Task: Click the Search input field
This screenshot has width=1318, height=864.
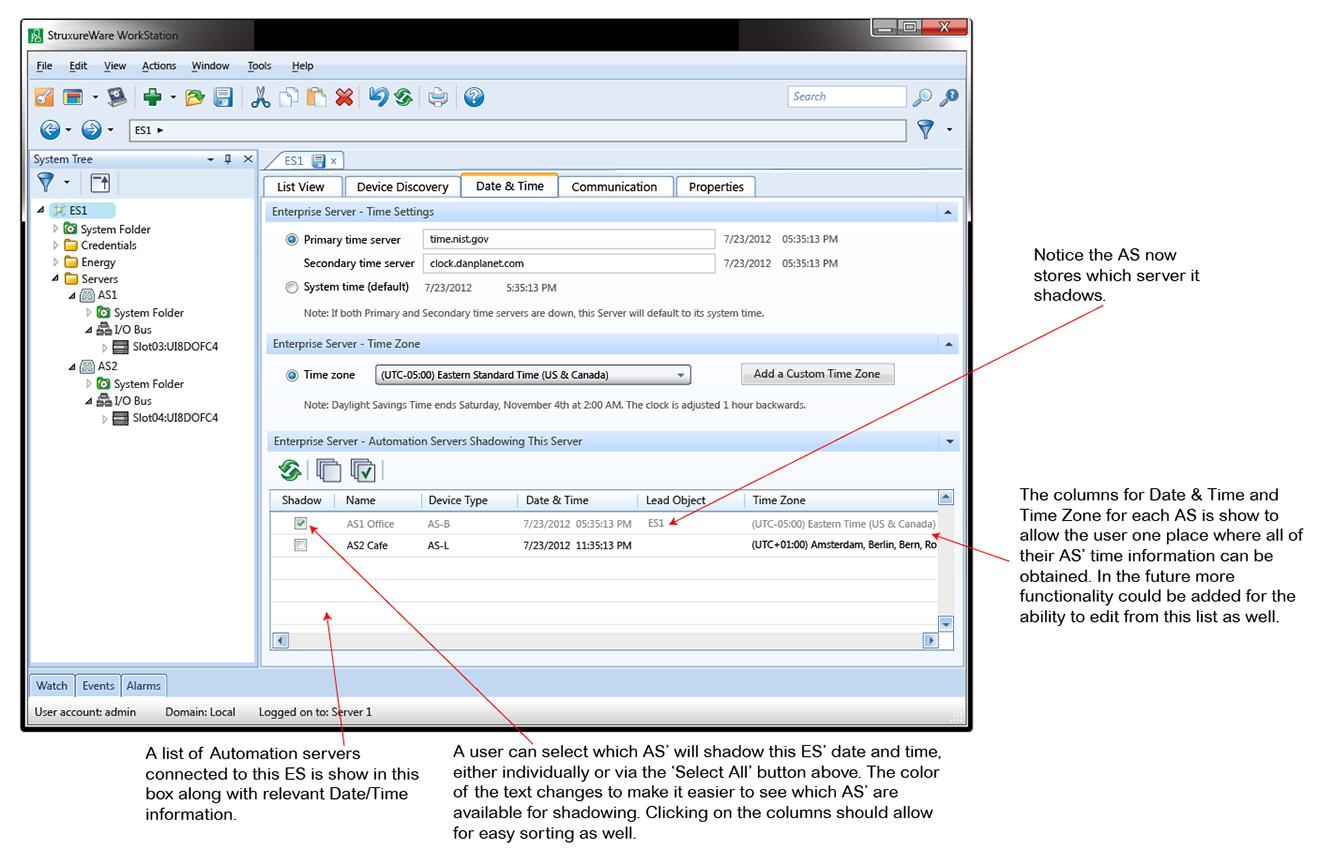Action: pos(846,97)
